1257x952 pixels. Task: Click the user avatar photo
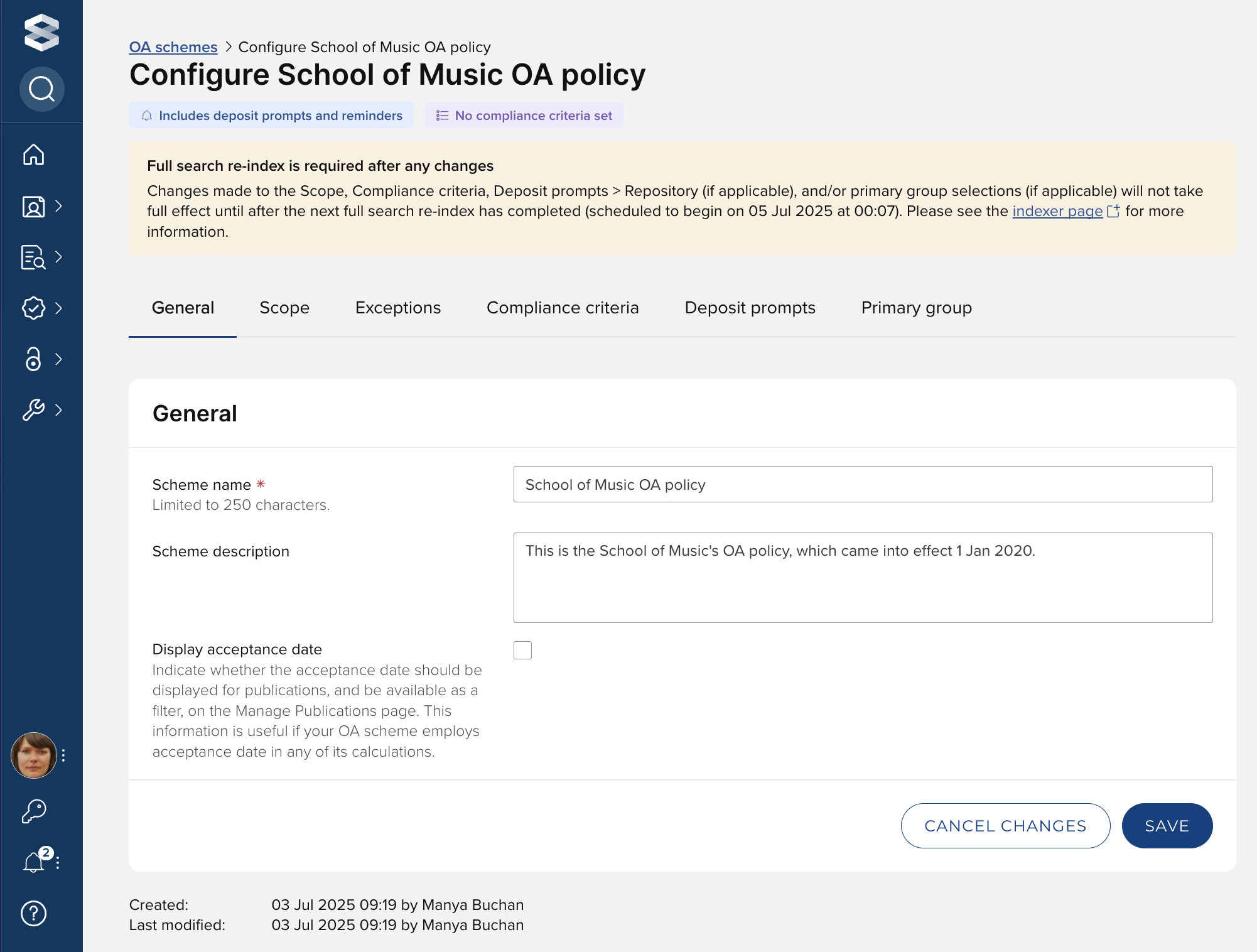point(34,755)
